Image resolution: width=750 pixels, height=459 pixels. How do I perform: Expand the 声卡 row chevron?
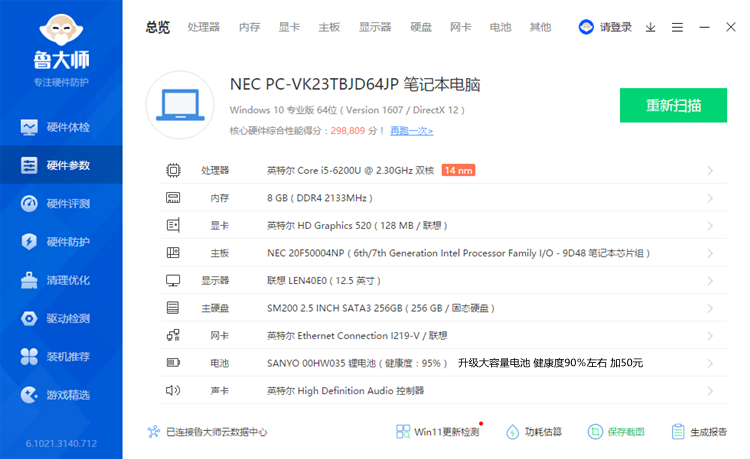pos(710,391)
